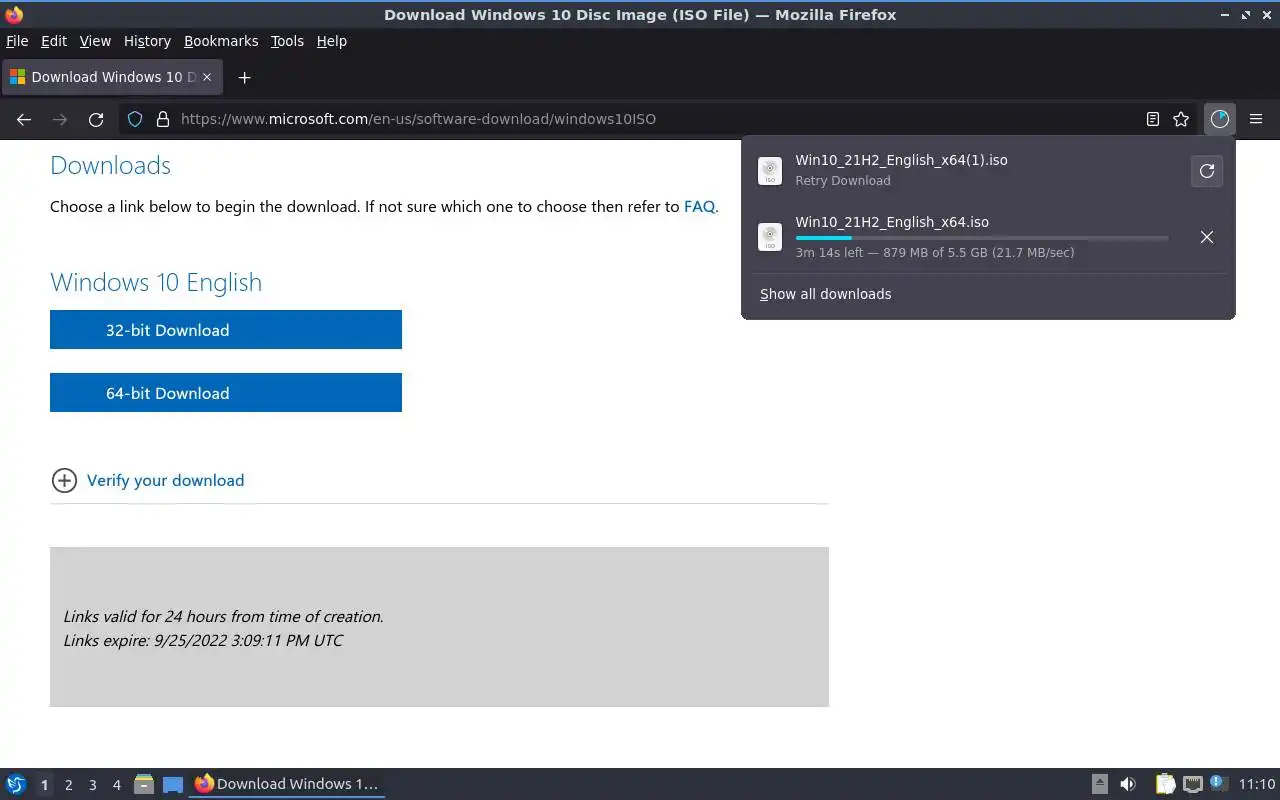Click the network connection tray icon
Viewport: 1280px width, 800px height.
click(x=1192, y=785)
